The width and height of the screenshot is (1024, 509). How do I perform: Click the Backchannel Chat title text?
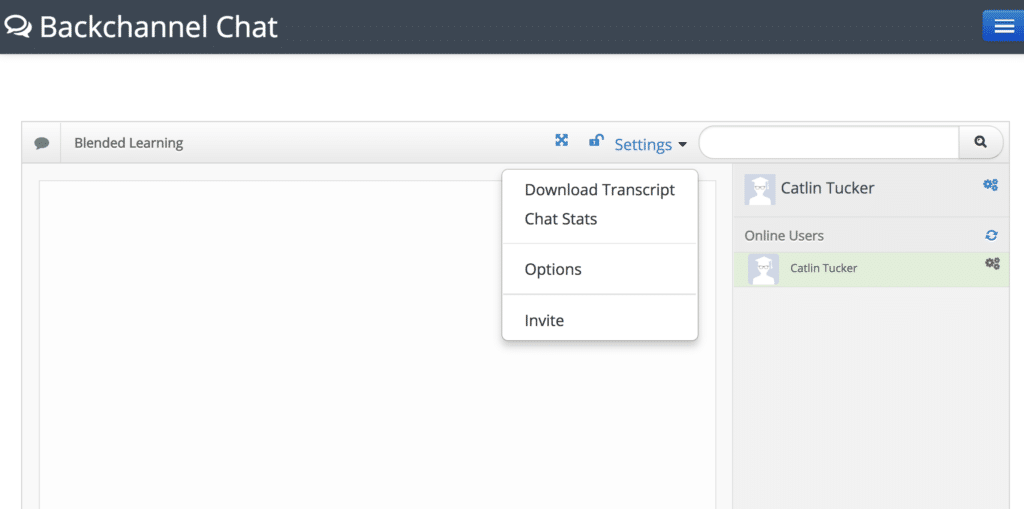(x=159, y=27)
